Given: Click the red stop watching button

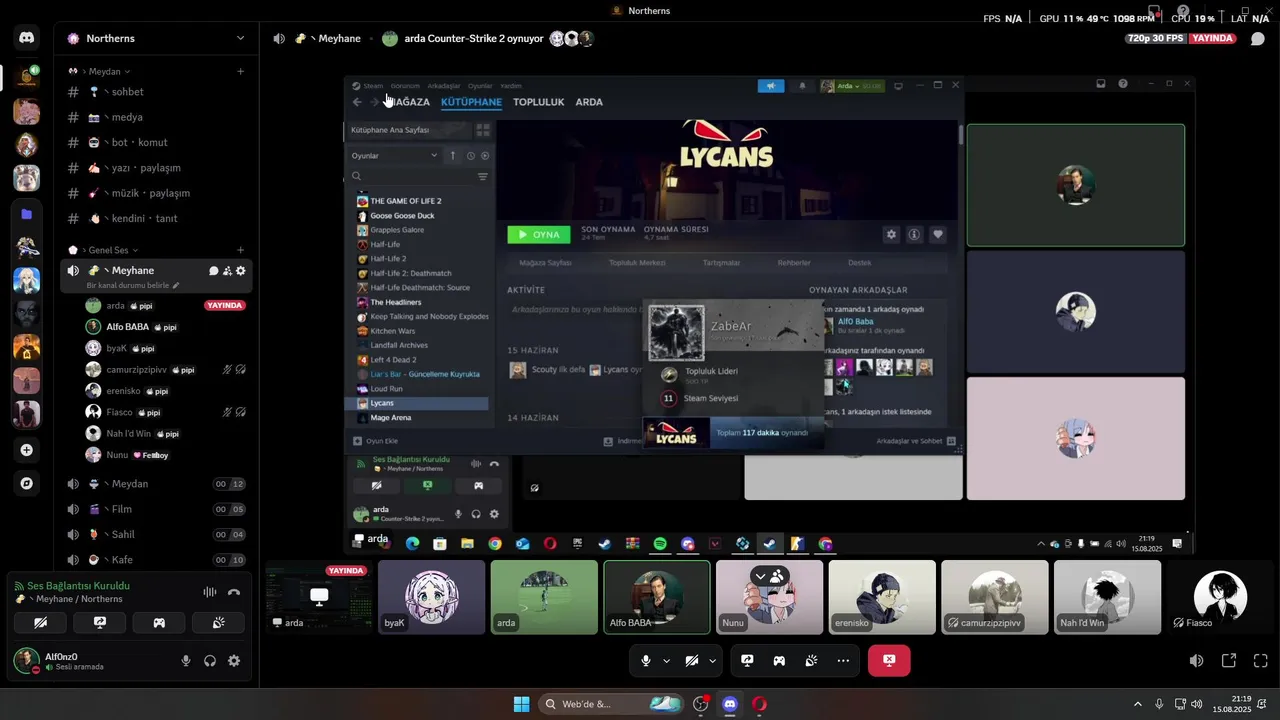Looking at the screenshot, I should pos(889,661).
